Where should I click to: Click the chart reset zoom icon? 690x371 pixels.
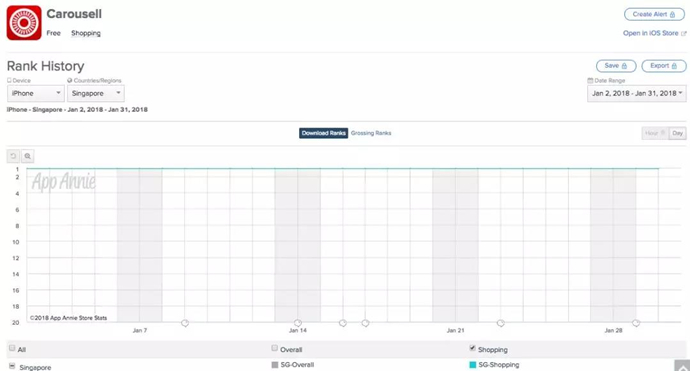point(13,156)
